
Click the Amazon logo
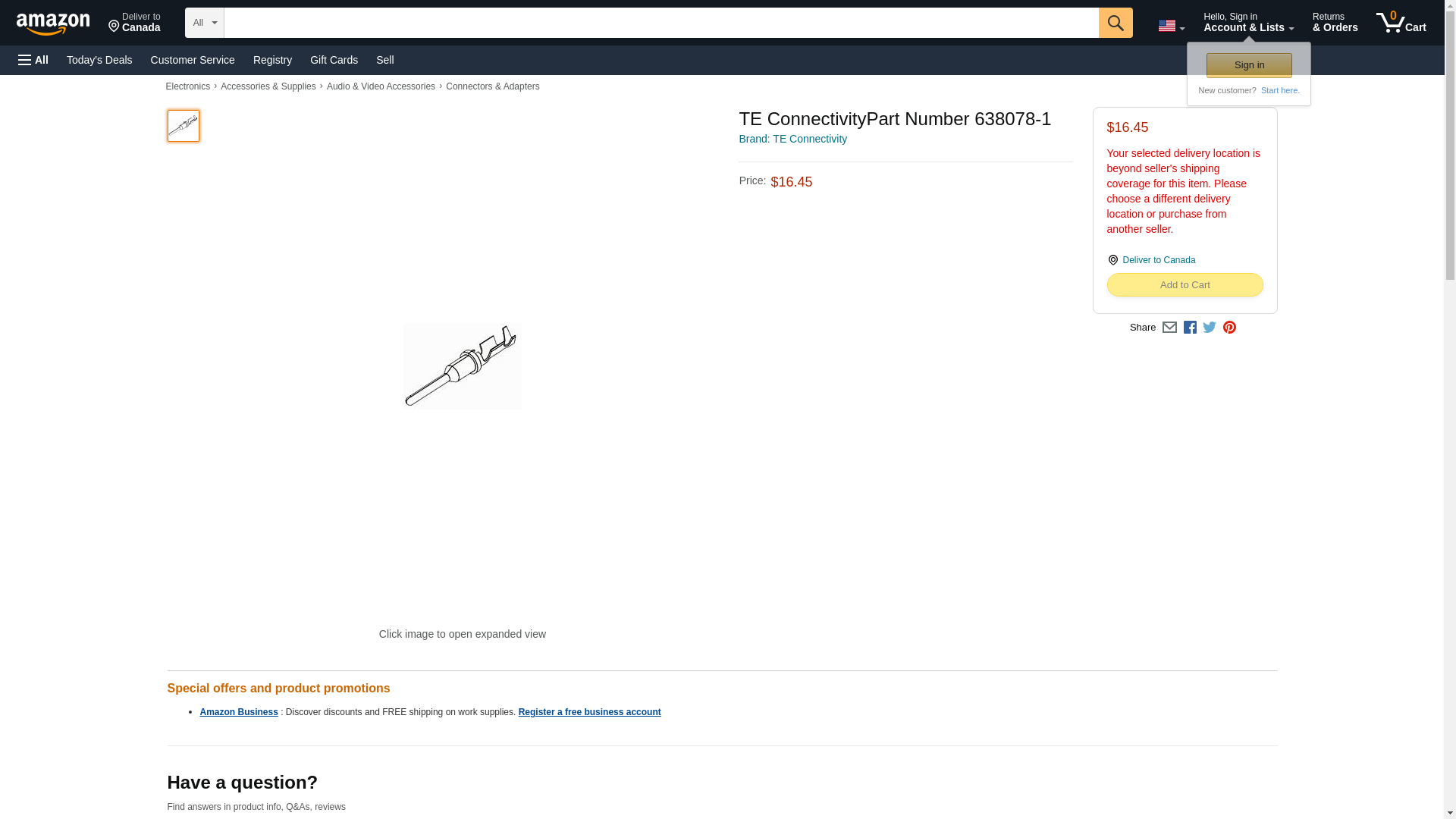coord(53,24)
